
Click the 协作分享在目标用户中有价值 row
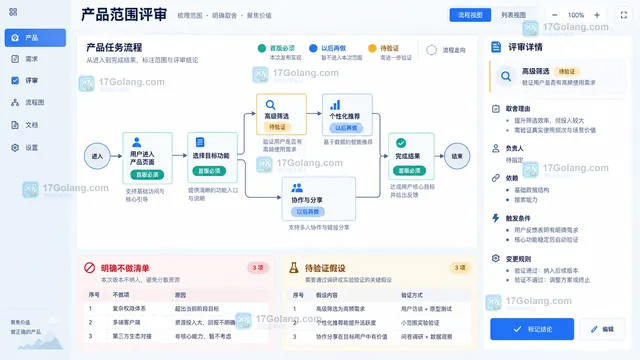click(380, 337)
